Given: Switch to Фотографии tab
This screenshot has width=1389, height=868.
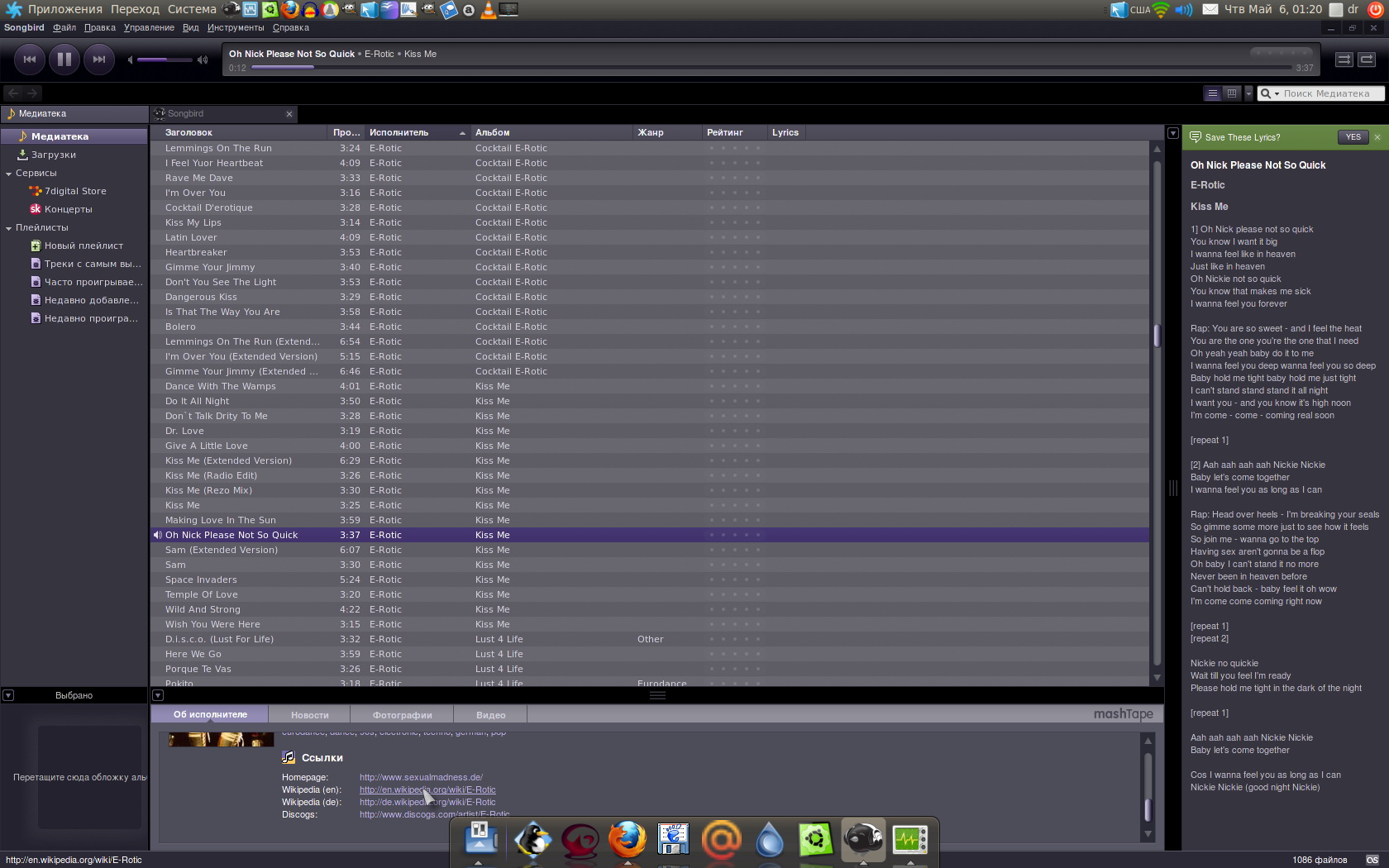Looking at the screenshot, I should [x=403, y=715].
